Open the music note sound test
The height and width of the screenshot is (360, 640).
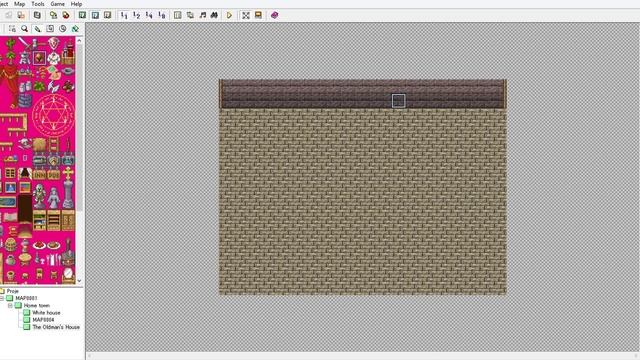(202, 15)
